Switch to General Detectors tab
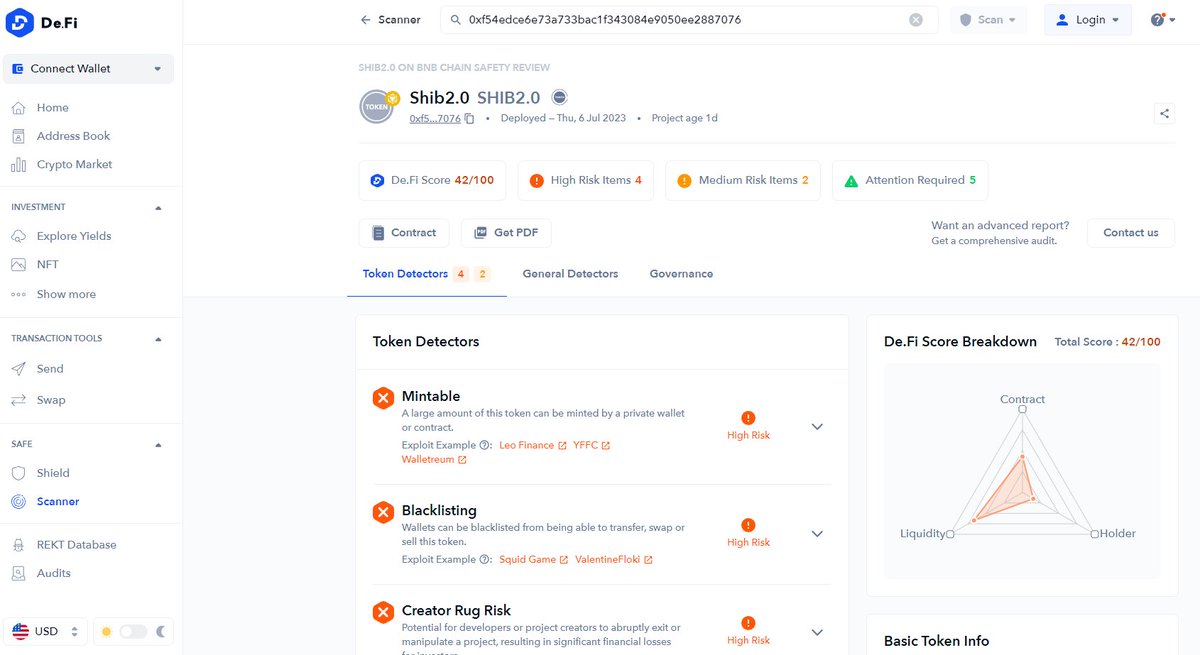 570,274
